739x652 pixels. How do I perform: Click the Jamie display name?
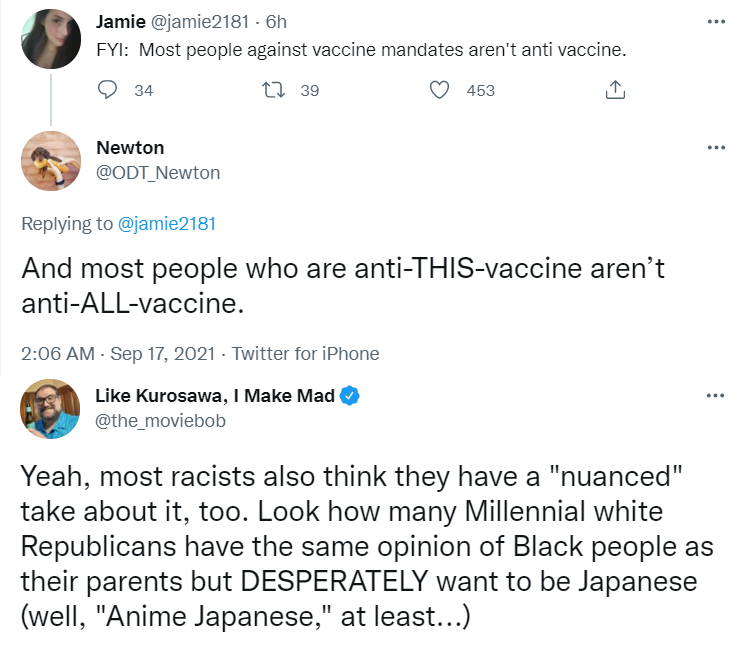pos(121,21)
